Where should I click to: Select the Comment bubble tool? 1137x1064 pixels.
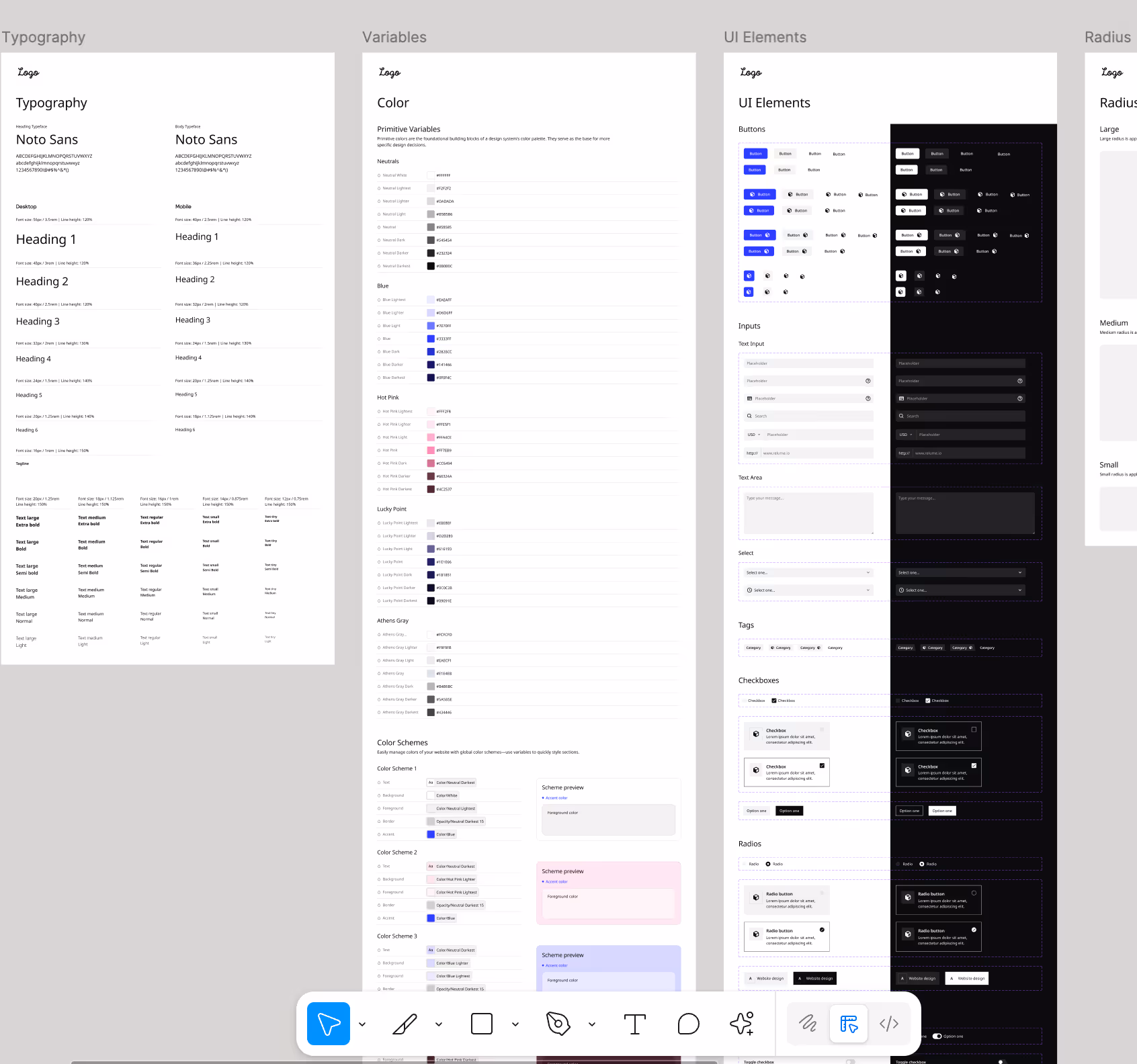coord(689,1024)
